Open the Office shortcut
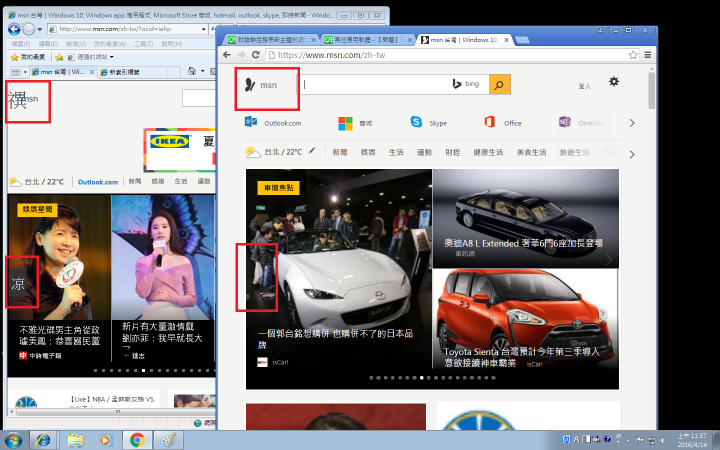Screen dimensions: 720x450 [503, 123]
